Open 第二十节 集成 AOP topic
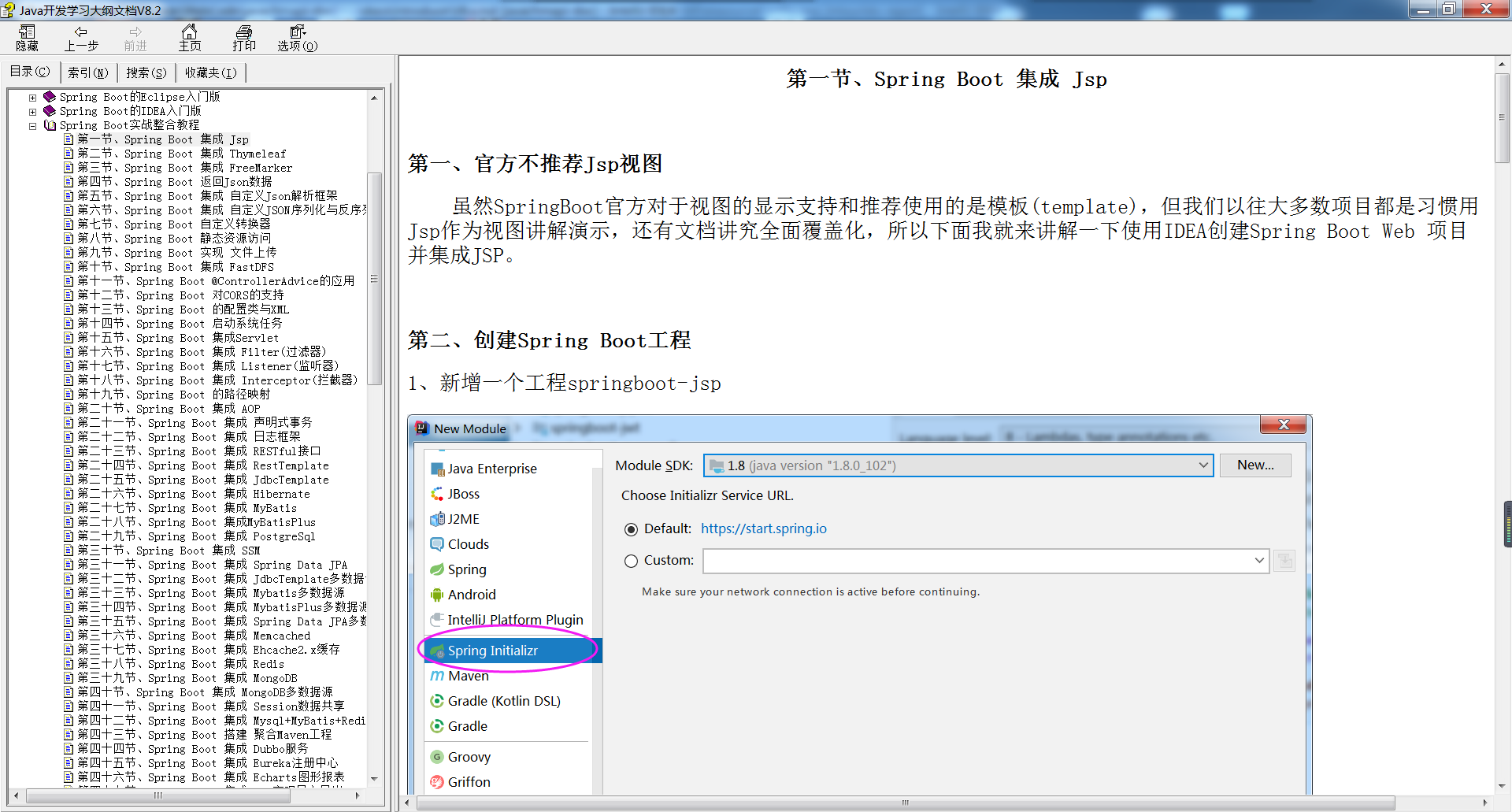This screenshot has height=812, width=1512. pos(169,409)
